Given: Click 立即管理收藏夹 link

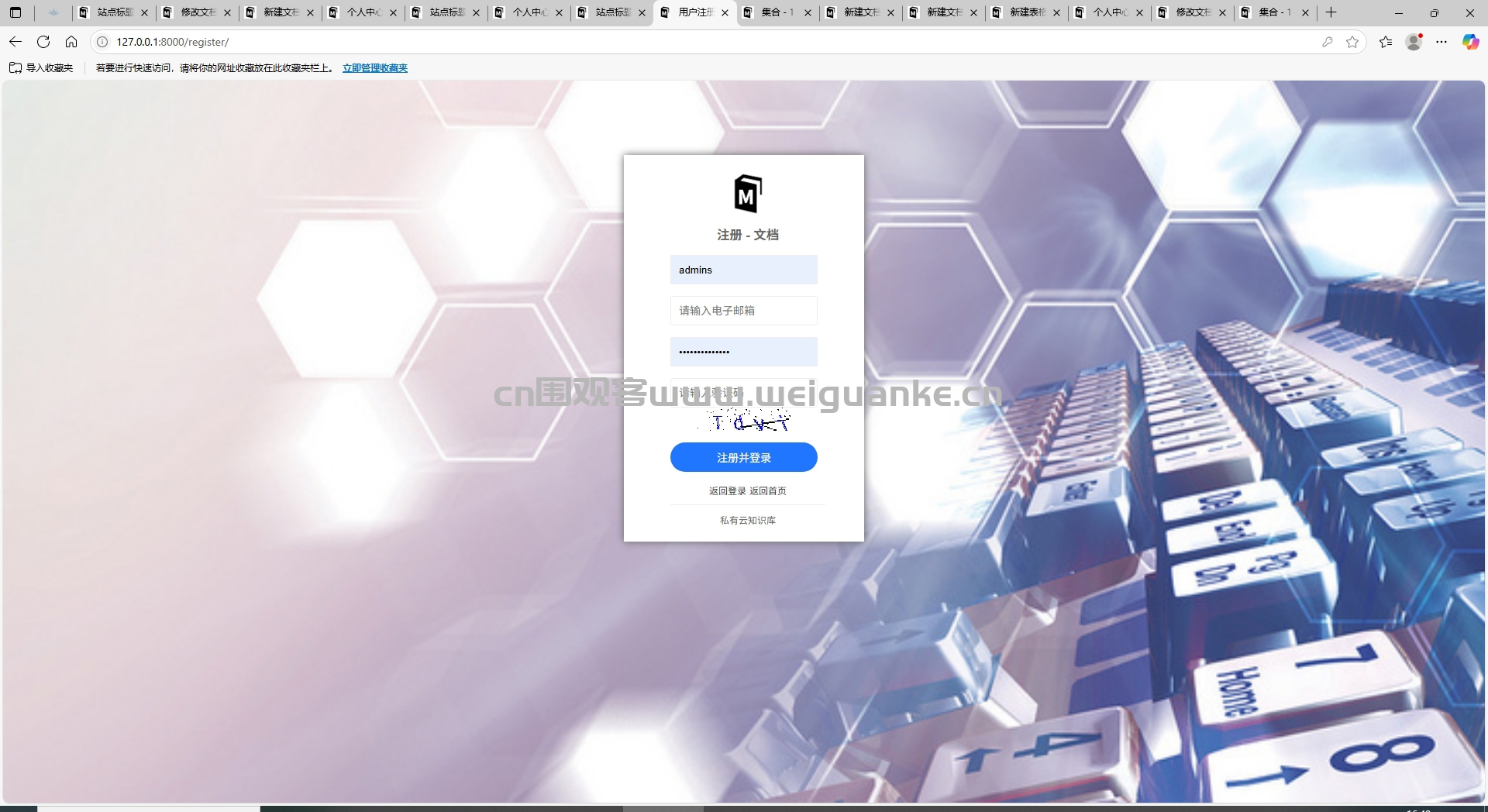Looking at the screenshot, I should click(x=375, y=68).
